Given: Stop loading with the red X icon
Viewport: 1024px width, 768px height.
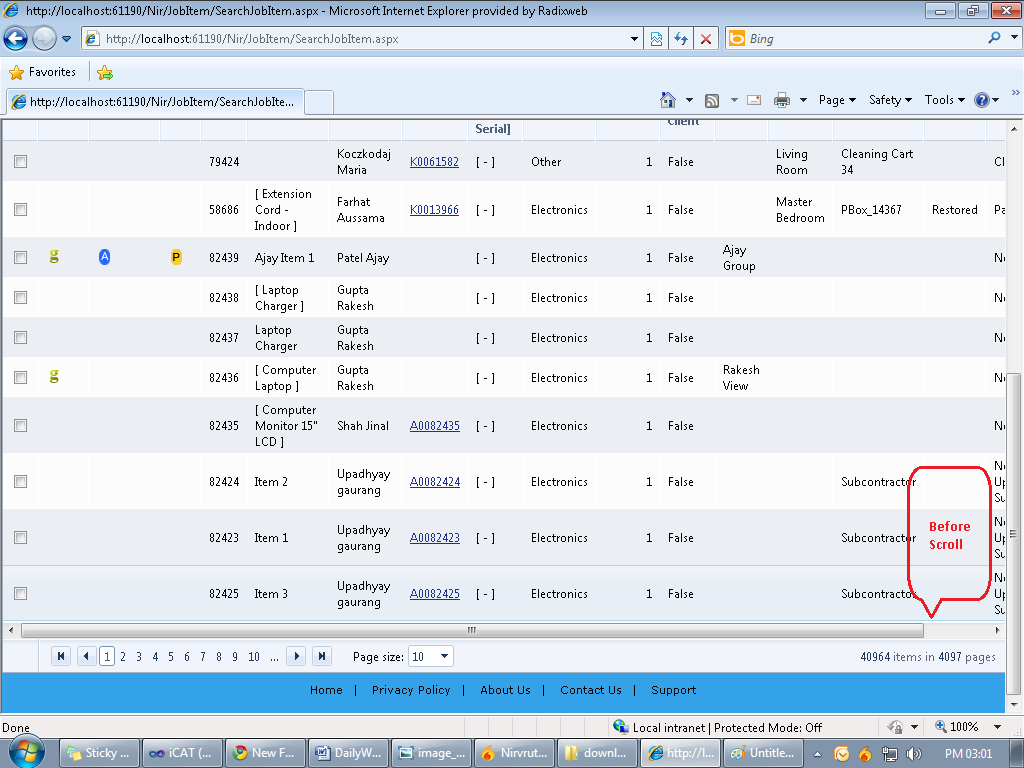Looking at the screenshot, I should [706, 39].
